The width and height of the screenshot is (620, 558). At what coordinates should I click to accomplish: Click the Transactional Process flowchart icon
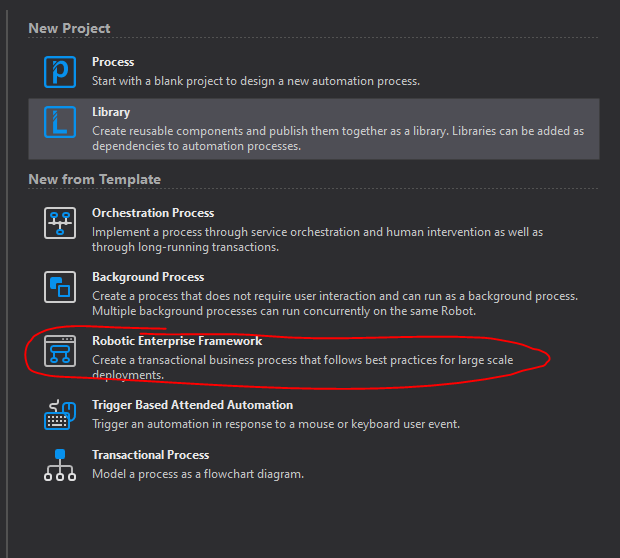[x=60, y=465]
